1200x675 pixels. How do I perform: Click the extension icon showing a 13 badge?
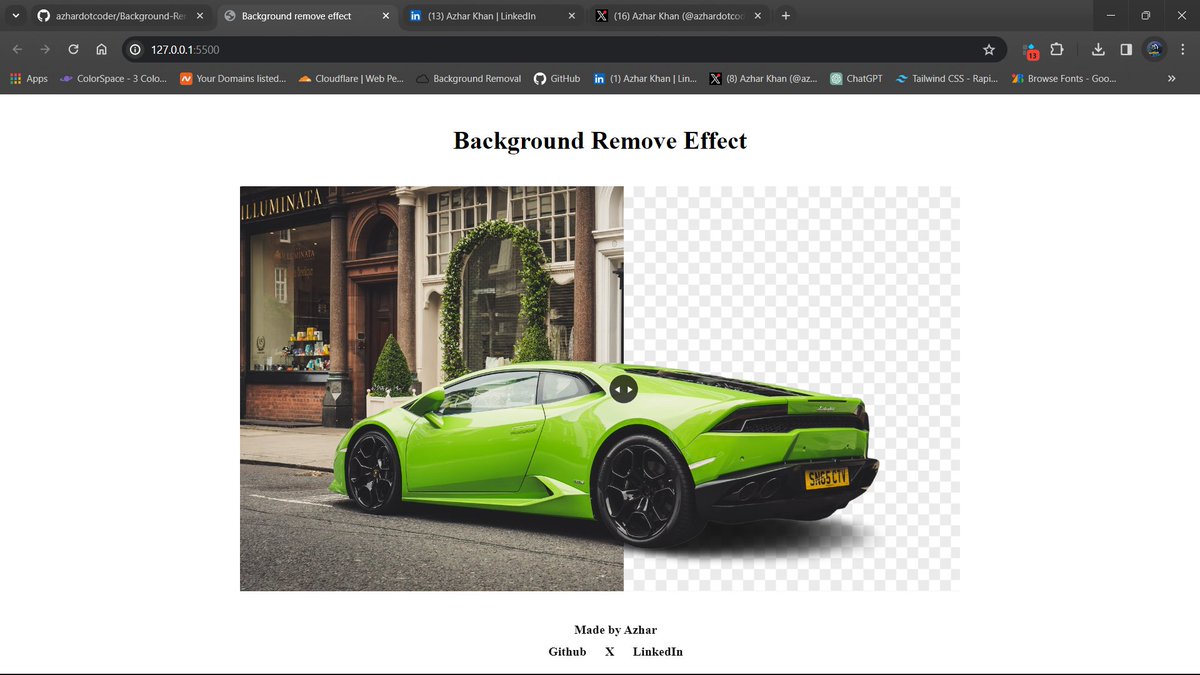click(x=1029, y=48)
